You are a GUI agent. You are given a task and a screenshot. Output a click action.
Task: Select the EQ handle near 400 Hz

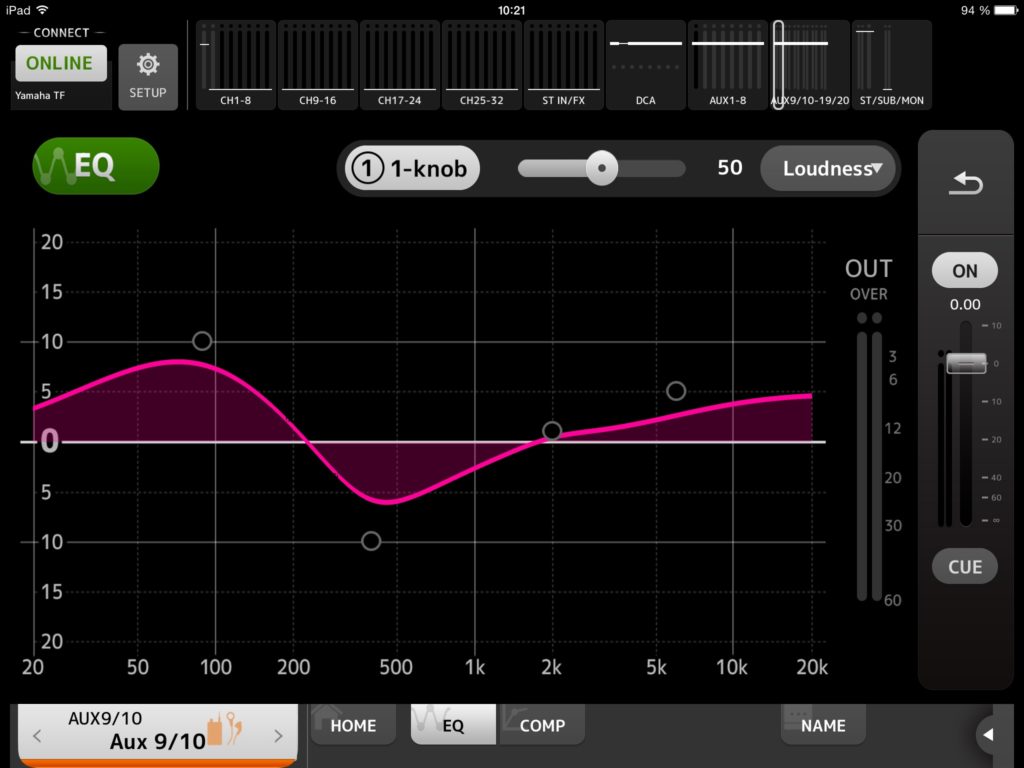[x=371, y=541]
